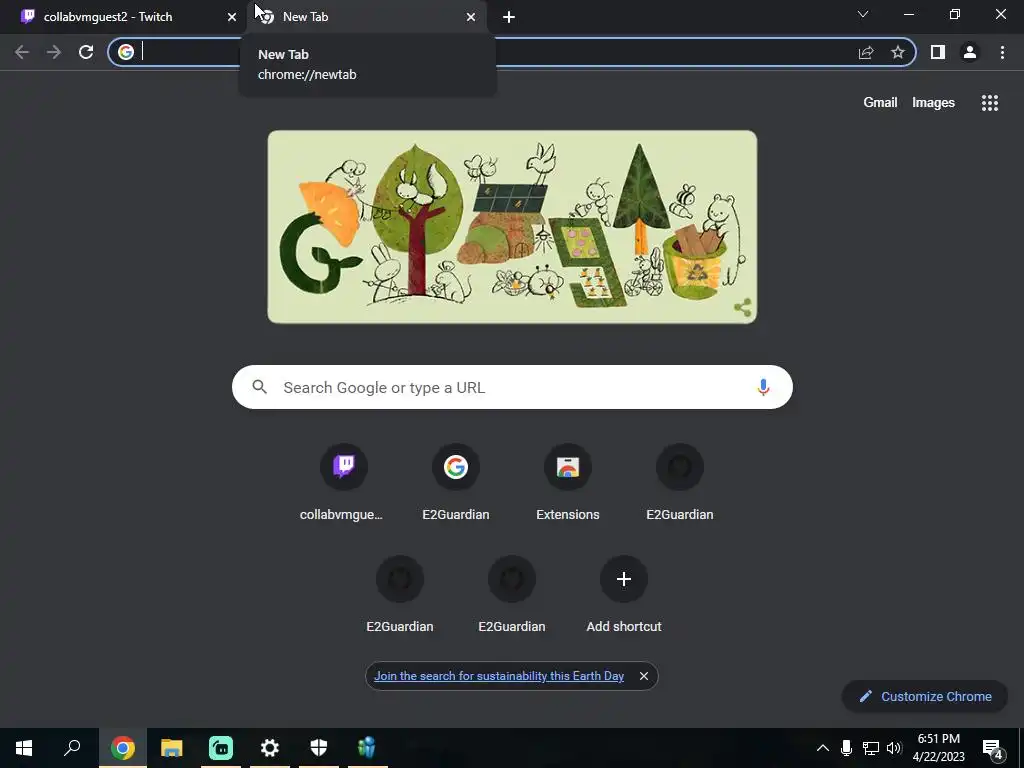Click the microphone tray icon

846,748
